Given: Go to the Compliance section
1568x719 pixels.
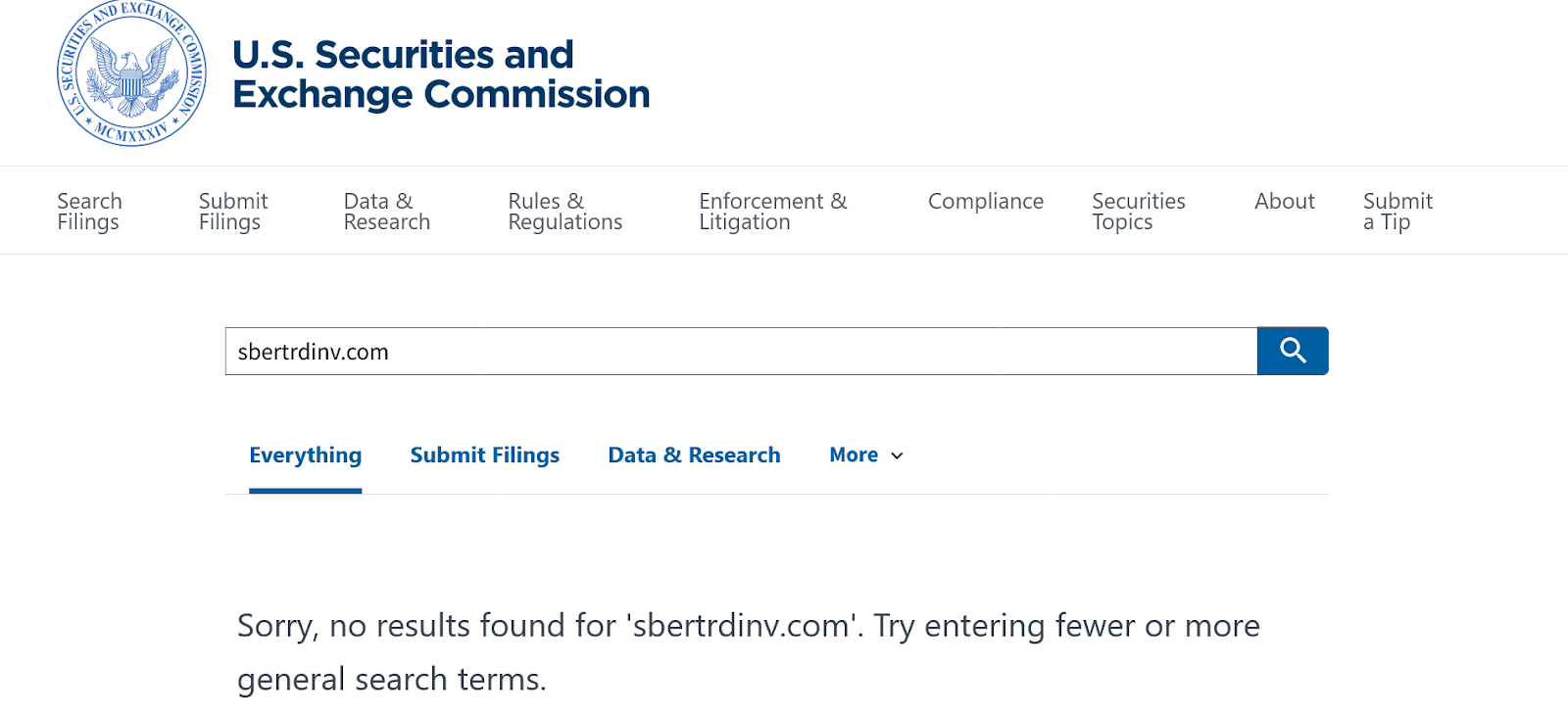Looking at the screenshot, I should point(985,202).
